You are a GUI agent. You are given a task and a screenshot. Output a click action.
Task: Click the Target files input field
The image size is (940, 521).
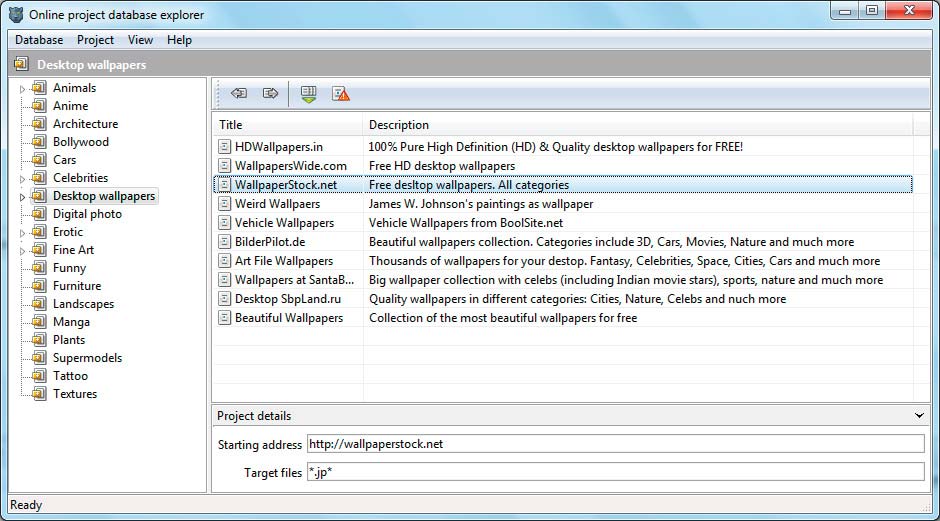pyautogui.click(x=616, y=472)
